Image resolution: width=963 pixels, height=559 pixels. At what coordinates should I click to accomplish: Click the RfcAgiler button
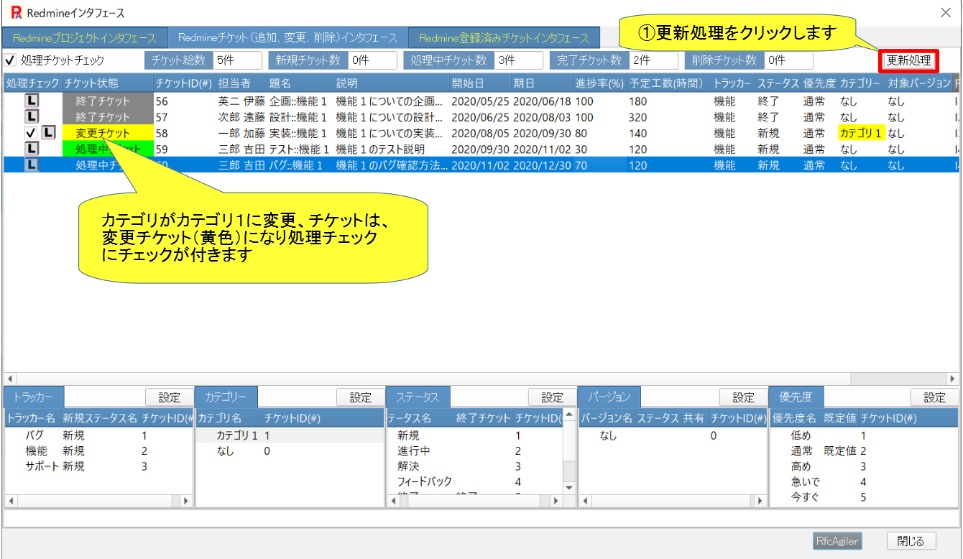837,541
